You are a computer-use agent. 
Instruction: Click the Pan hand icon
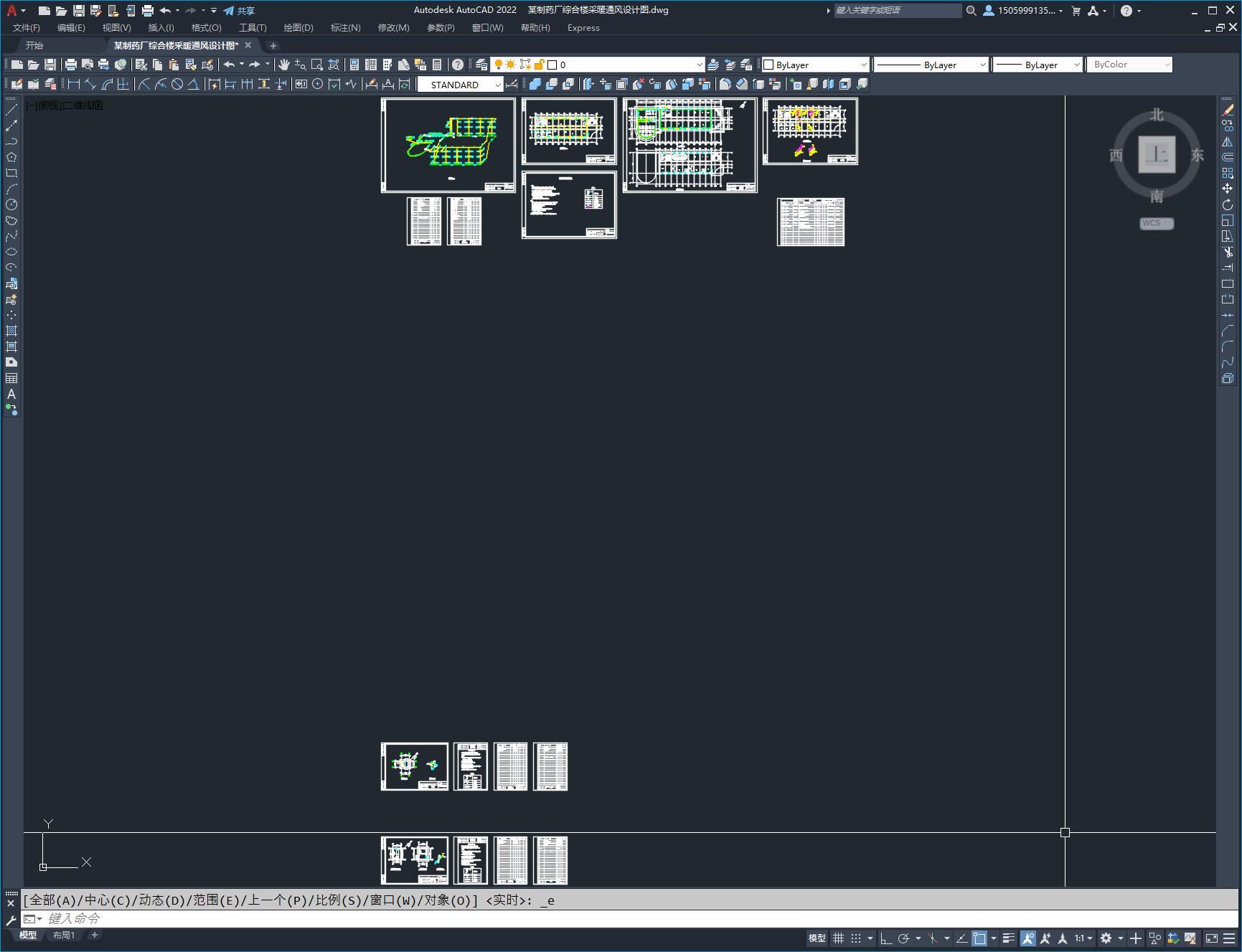[283, 65]
